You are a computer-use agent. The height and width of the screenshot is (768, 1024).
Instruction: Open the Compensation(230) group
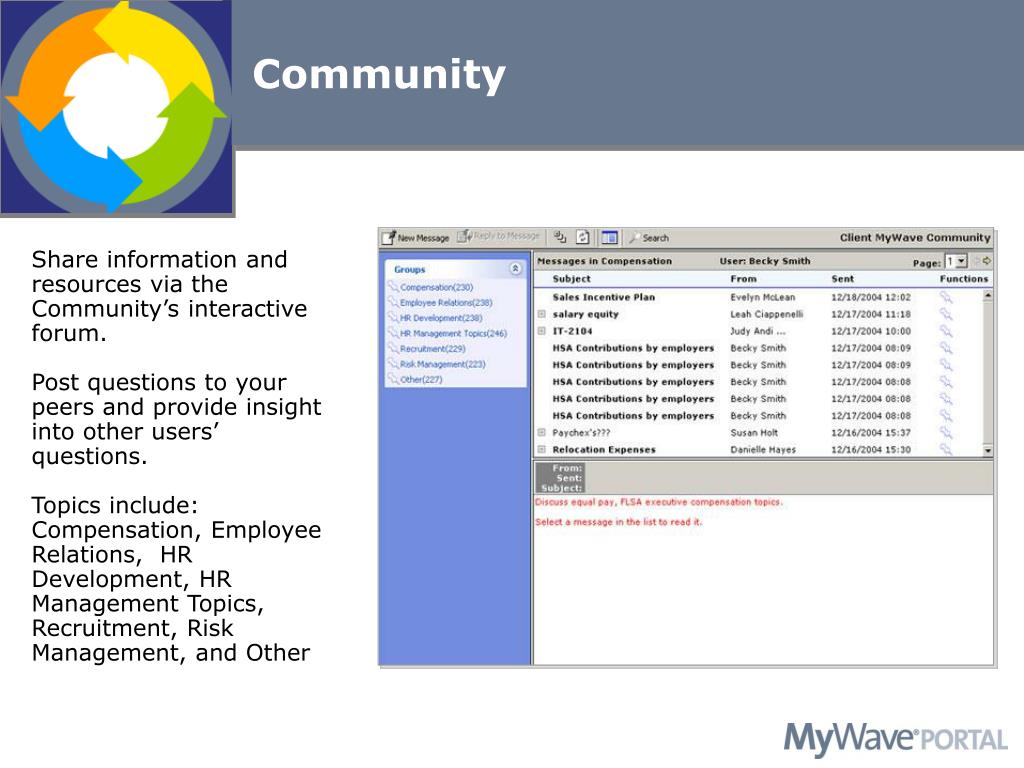tap(436, 287)
